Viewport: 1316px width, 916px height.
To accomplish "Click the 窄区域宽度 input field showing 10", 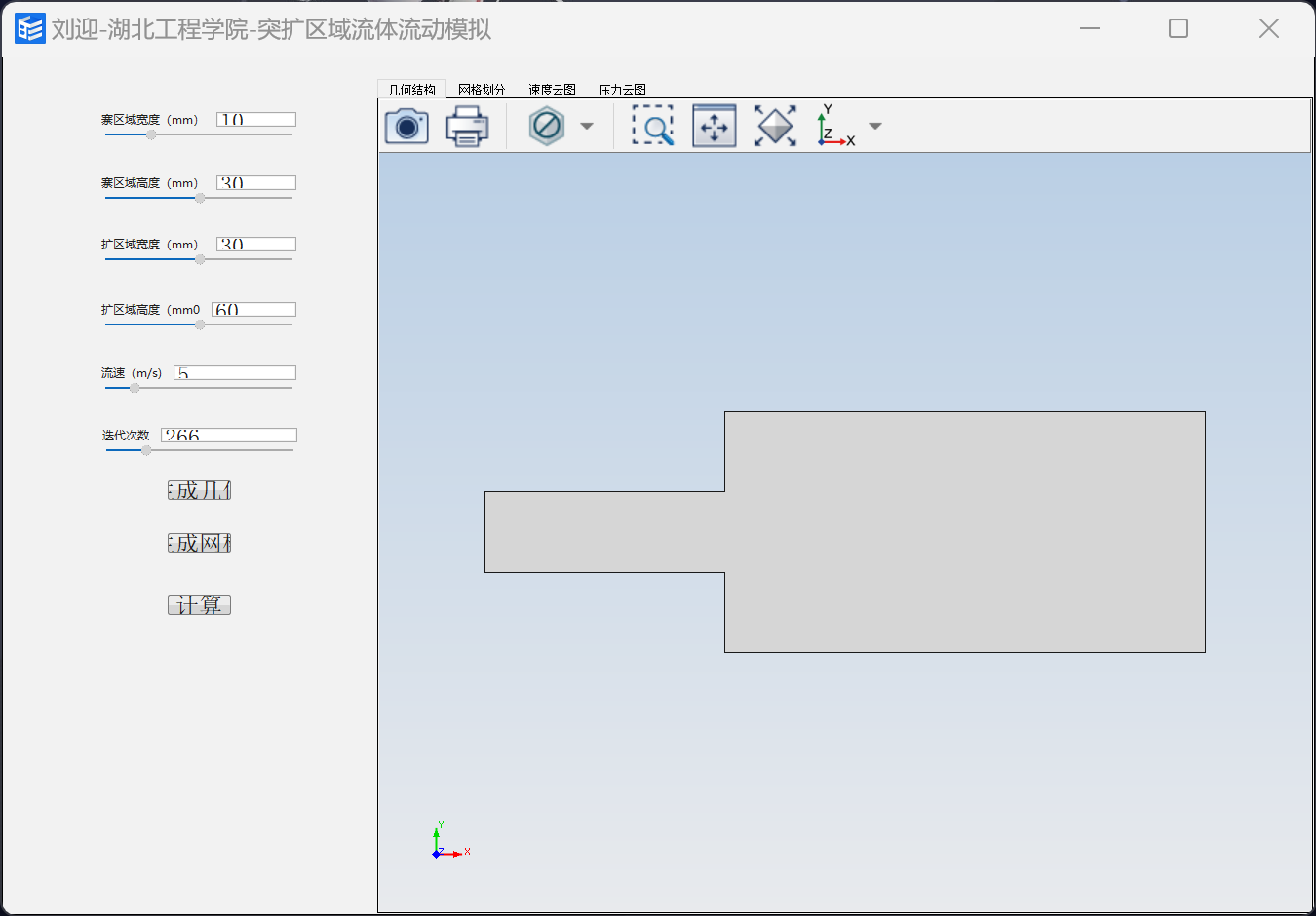I will (x=256, y=119).
